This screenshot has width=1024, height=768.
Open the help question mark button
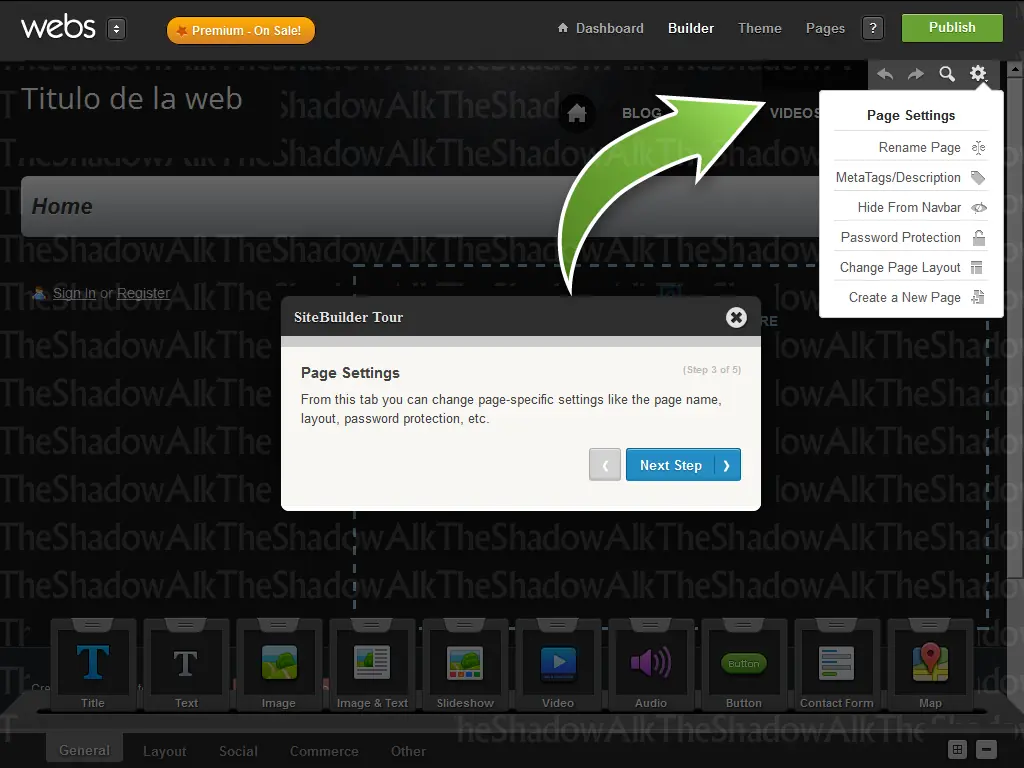pyautogui.click(x=873, y=28)
